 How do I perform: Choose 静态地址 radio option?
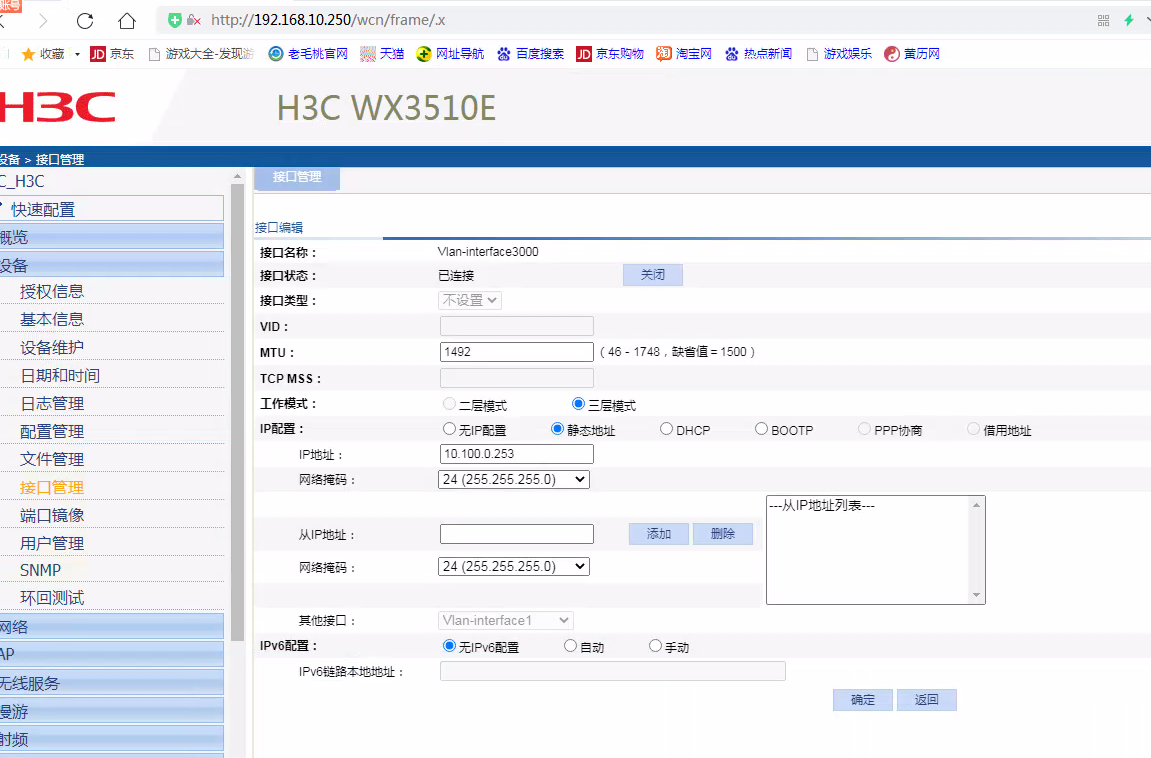557,429
